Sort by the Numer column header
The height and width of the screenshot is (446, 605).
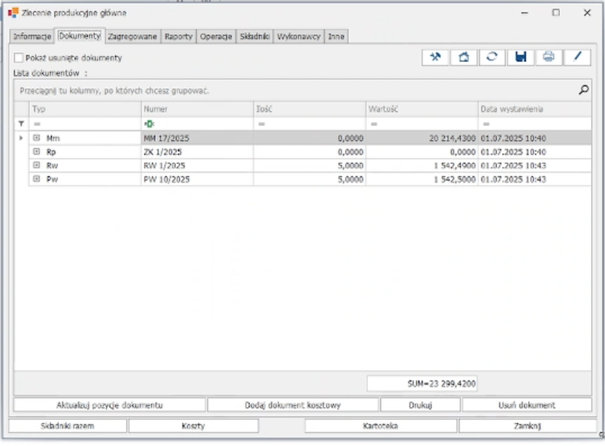click(x=197, y=109)
